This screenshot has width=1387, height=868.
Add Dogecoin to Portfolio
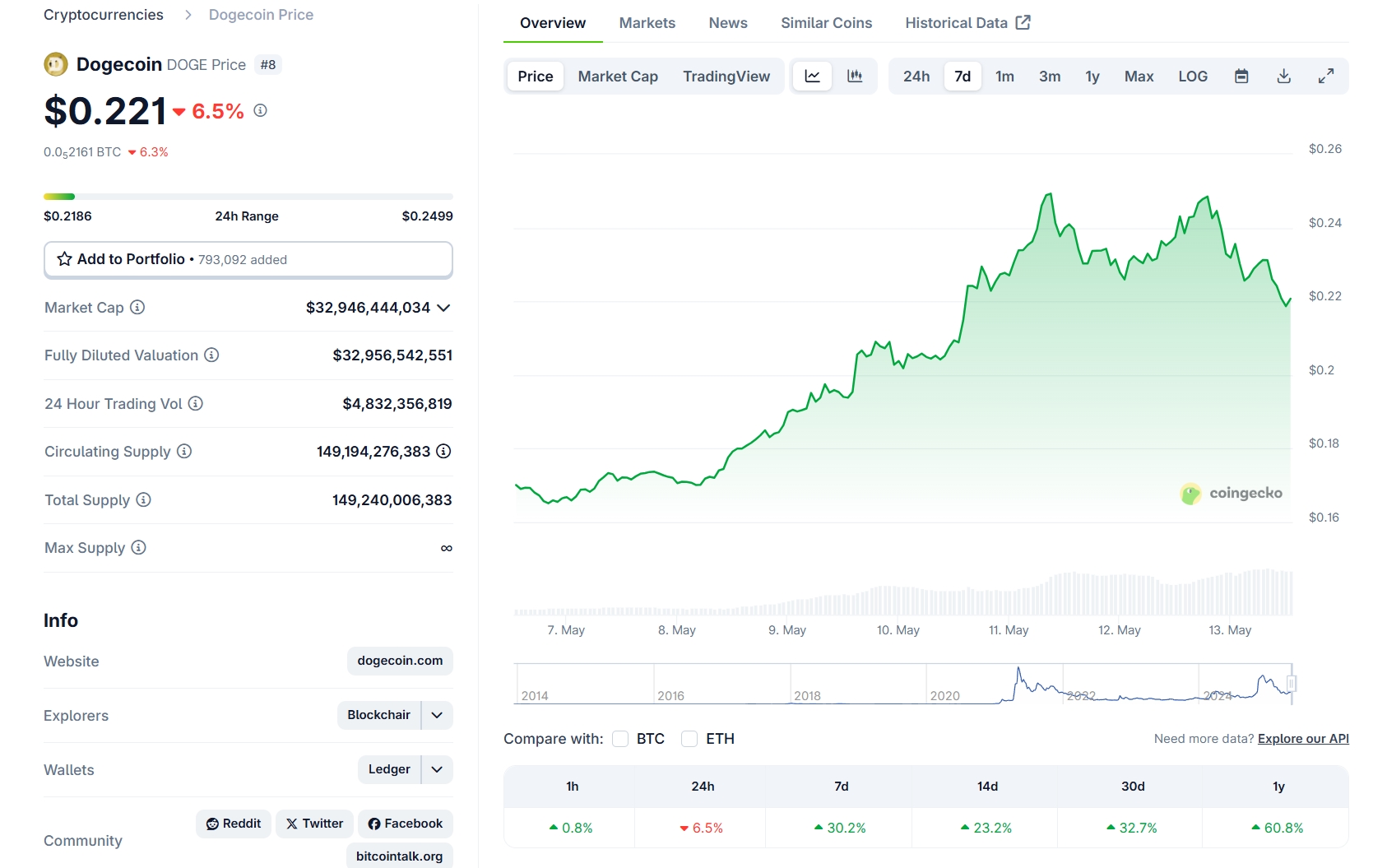[x=129, y=259]
